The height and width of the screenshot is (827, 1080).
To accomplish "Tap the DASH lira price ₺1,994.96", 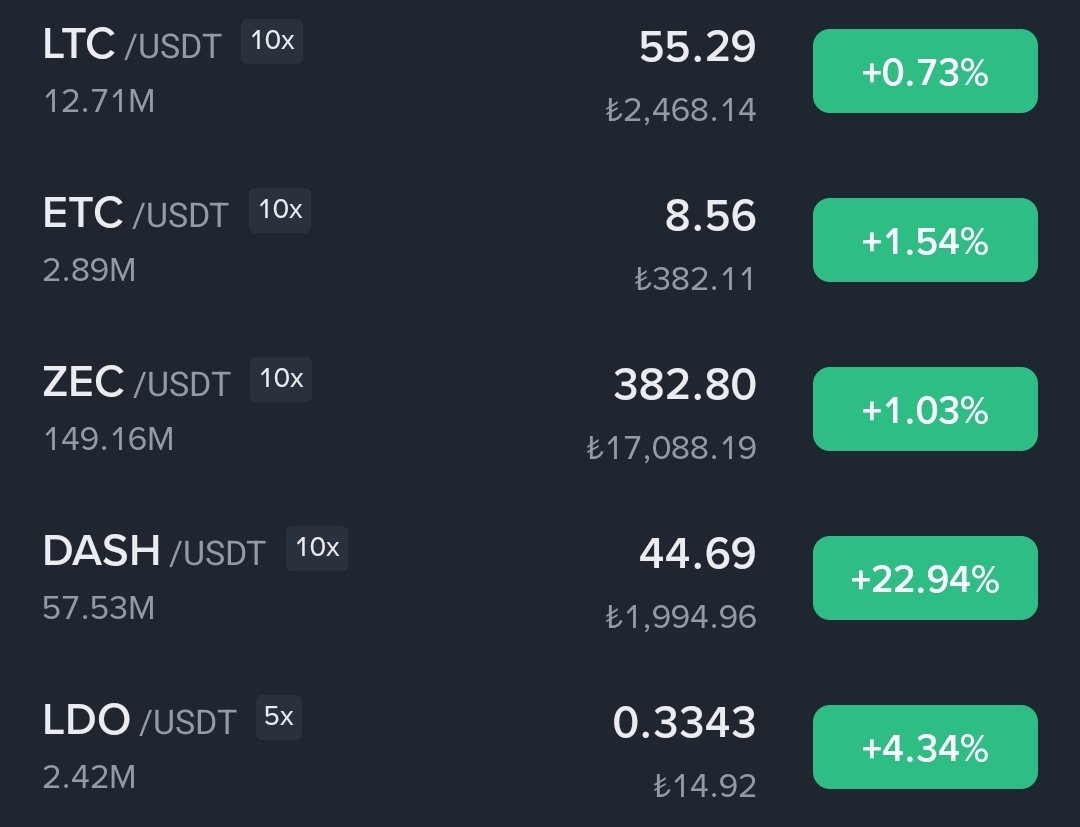I will pyautogui.click(x=680, y=617).
